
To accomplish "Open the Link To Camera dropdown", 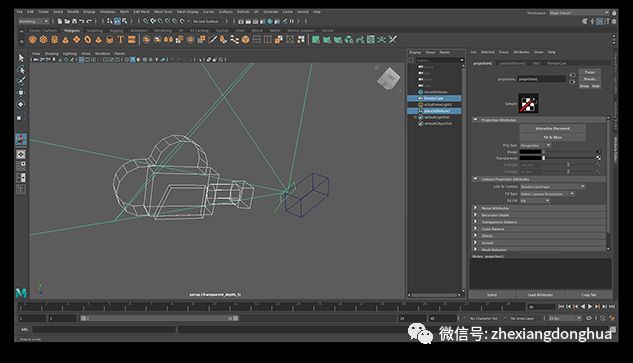I will [552, 187].
